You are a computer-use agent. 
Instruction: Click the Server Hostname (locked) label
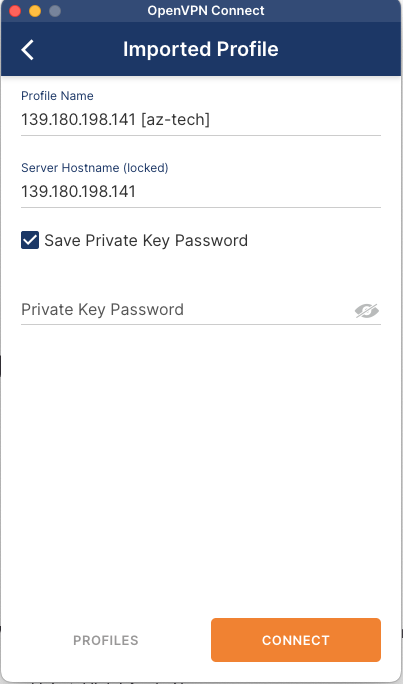pyautogui.click(x=95, y=168)
